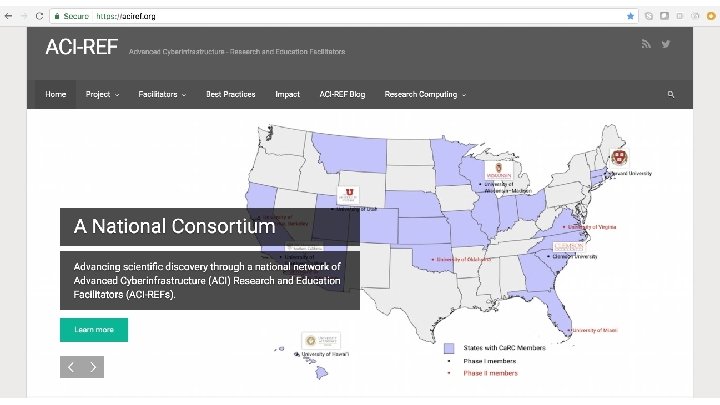This screenshot has height=405, width=720.
Task: Expand the Research Computing dropdown menu
Action: pos(425,94)
